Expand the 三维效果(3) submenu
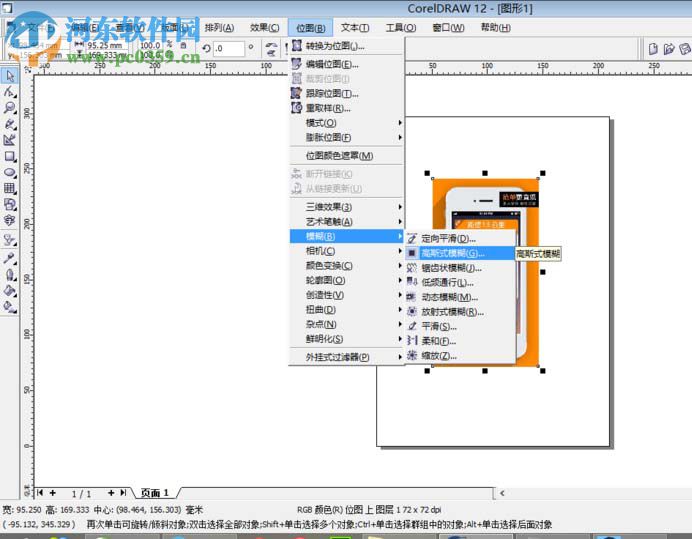The width and height of the screenshot is (692, 539). tap(346, 207)
